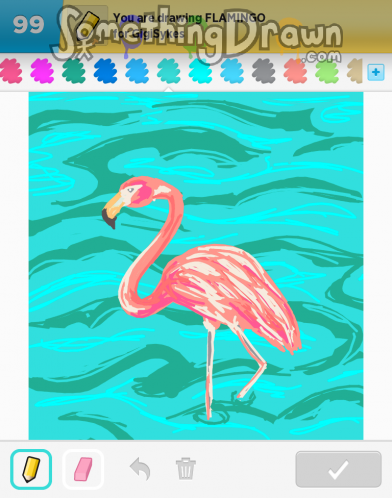Add more colors with the plus button

tap(376, 72)
